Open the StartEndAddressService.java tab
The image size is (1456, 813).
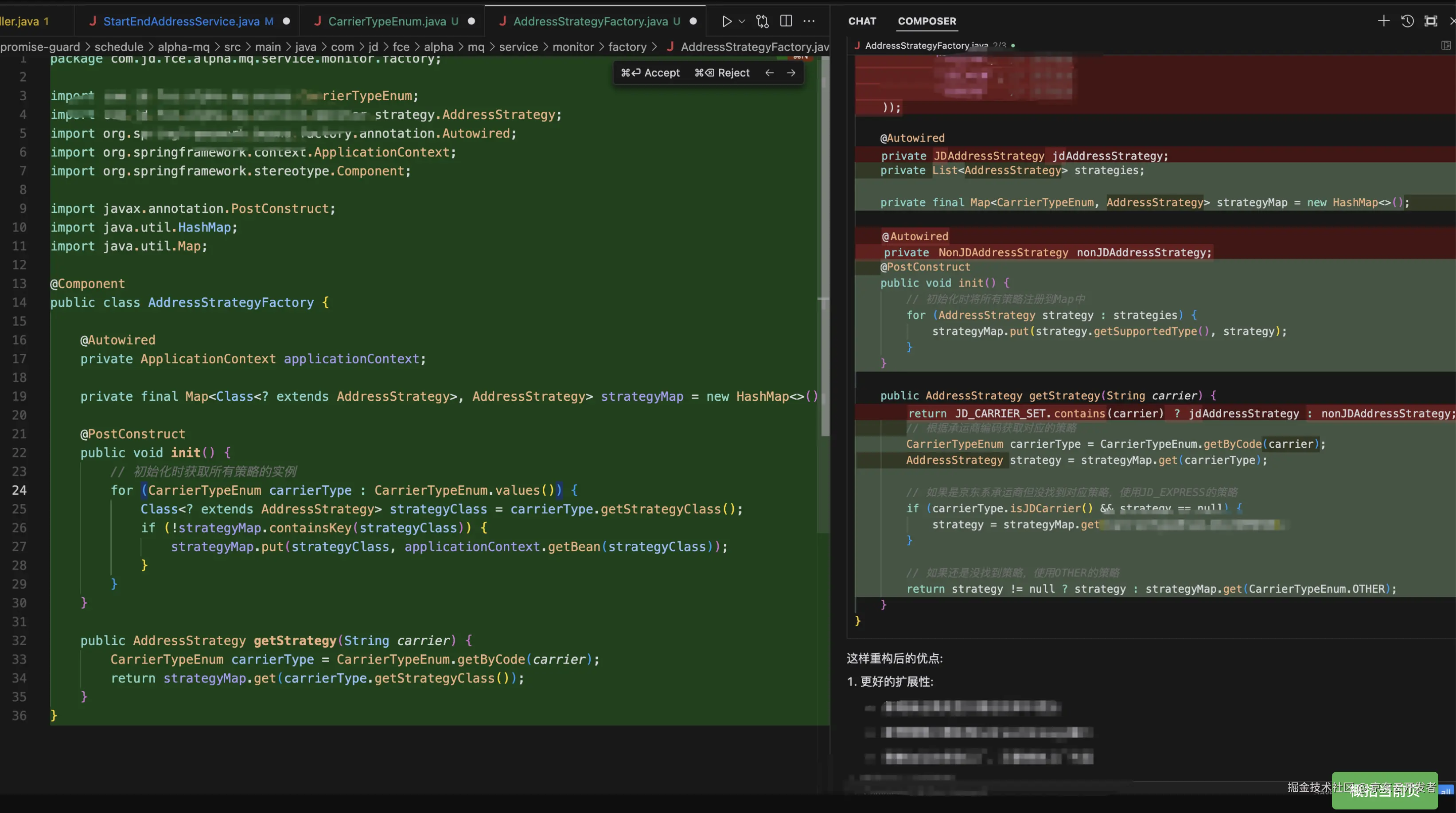pyautogui.click(x=181, y=21)
